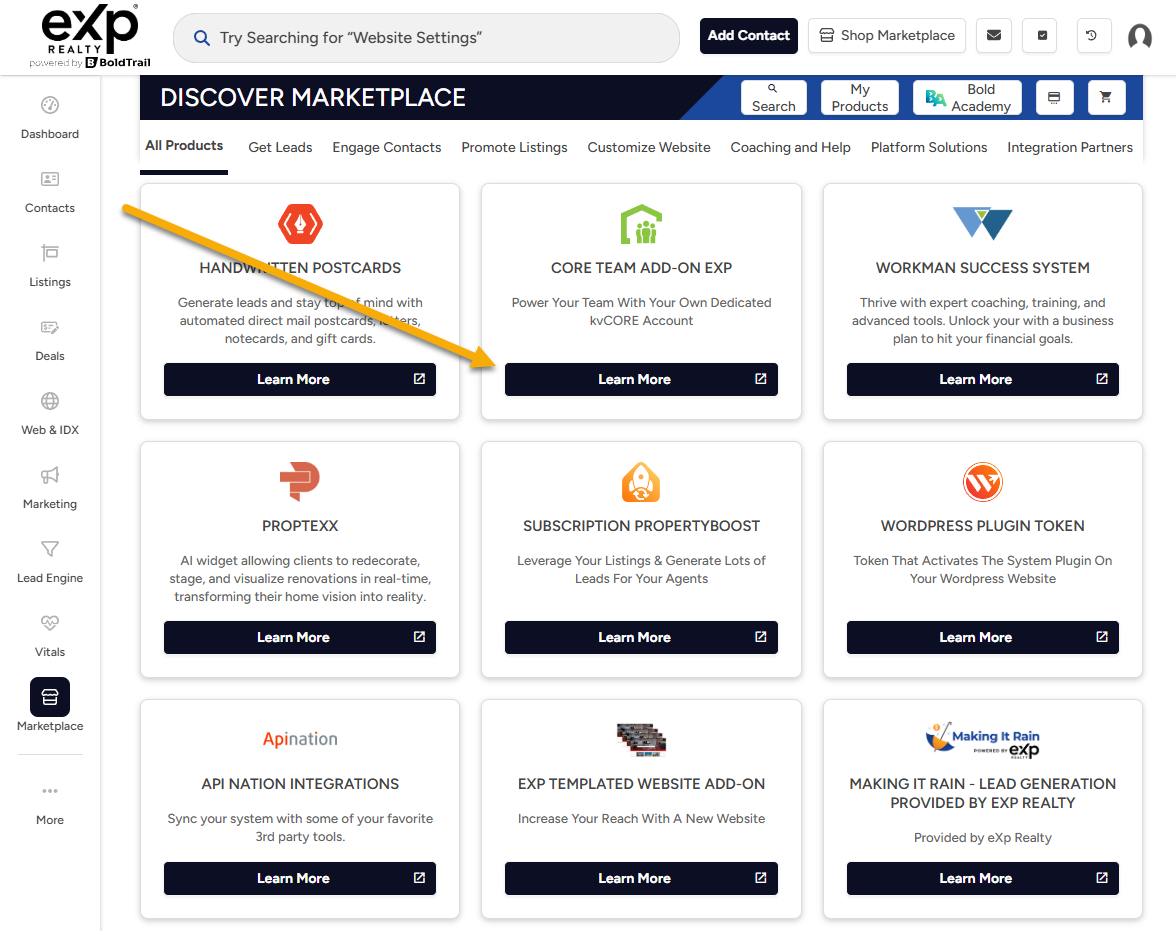Image resolution: width=1176 pixels, height=931 pixels.
Task: Open My Products
Action: 860,98
